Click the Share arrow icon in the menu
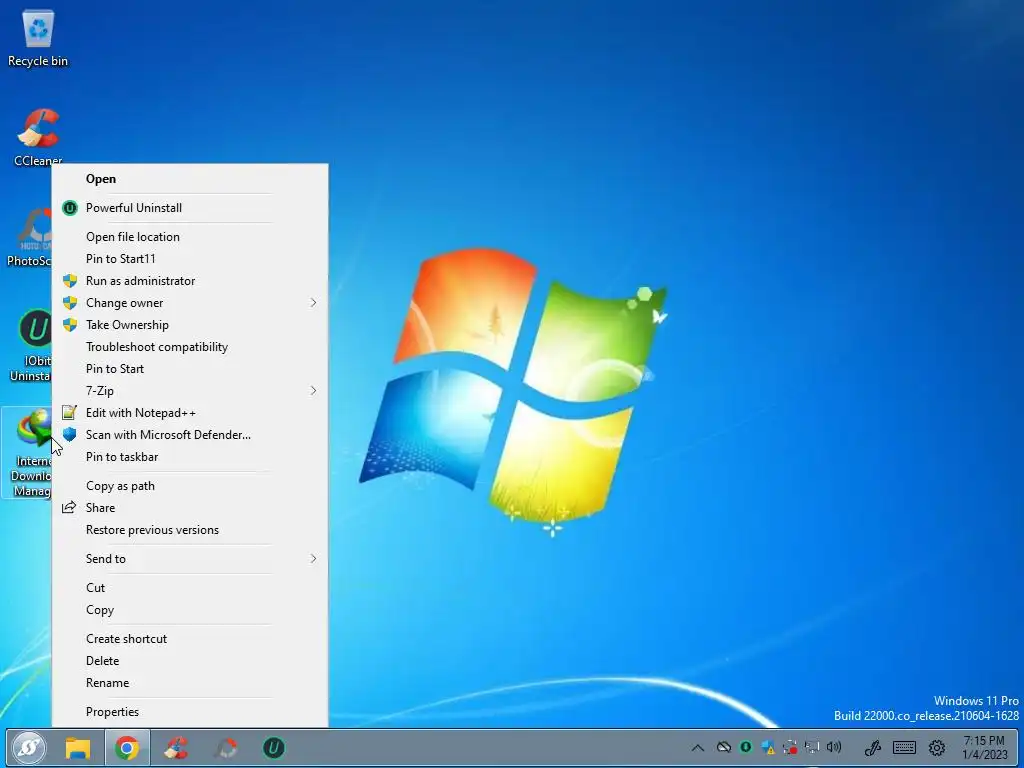The height and width of the screenshot is (768, 1024). coord(69,507)
